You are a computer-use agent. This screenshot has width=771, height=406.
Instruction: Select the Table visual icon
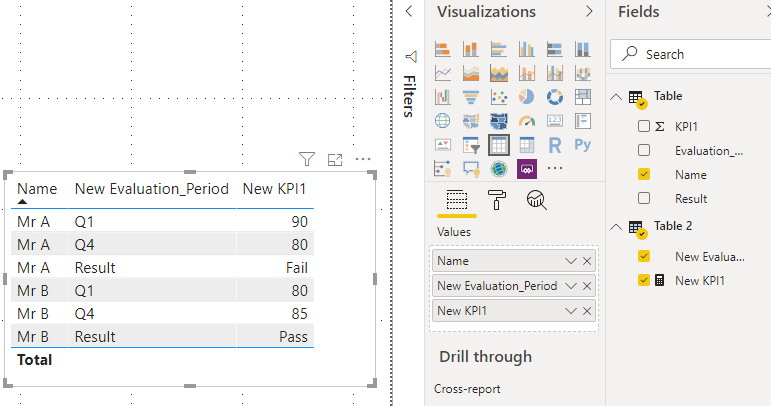tap(499, 145)
